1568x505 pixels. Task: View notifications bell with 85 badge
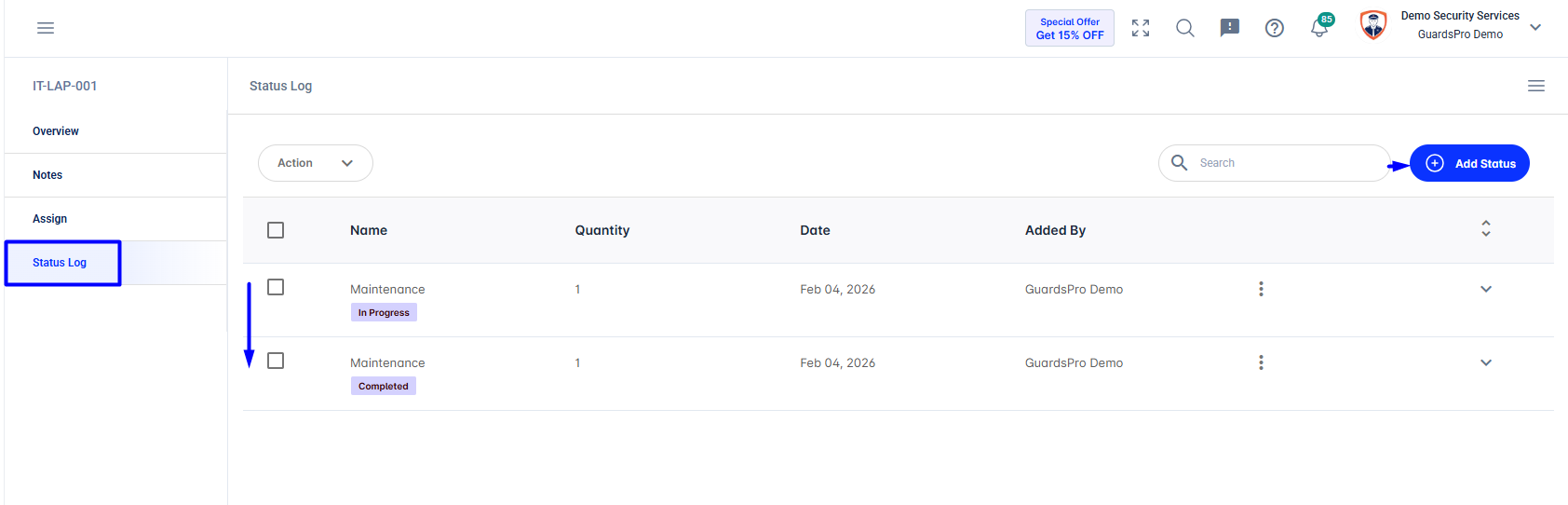(x=1321, y=26)
